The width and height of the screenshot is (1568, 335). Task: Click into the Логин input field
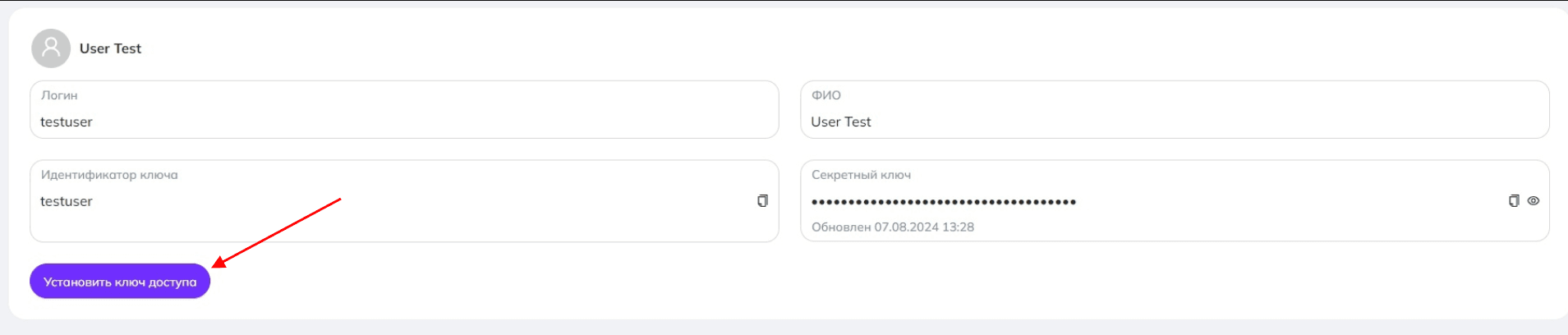point(404,109)
